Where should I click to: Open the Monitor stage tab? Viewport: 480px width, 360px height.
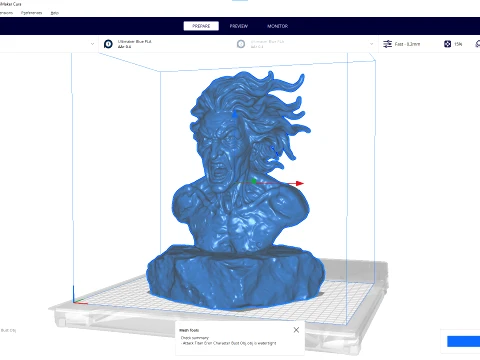coord(277,26)
